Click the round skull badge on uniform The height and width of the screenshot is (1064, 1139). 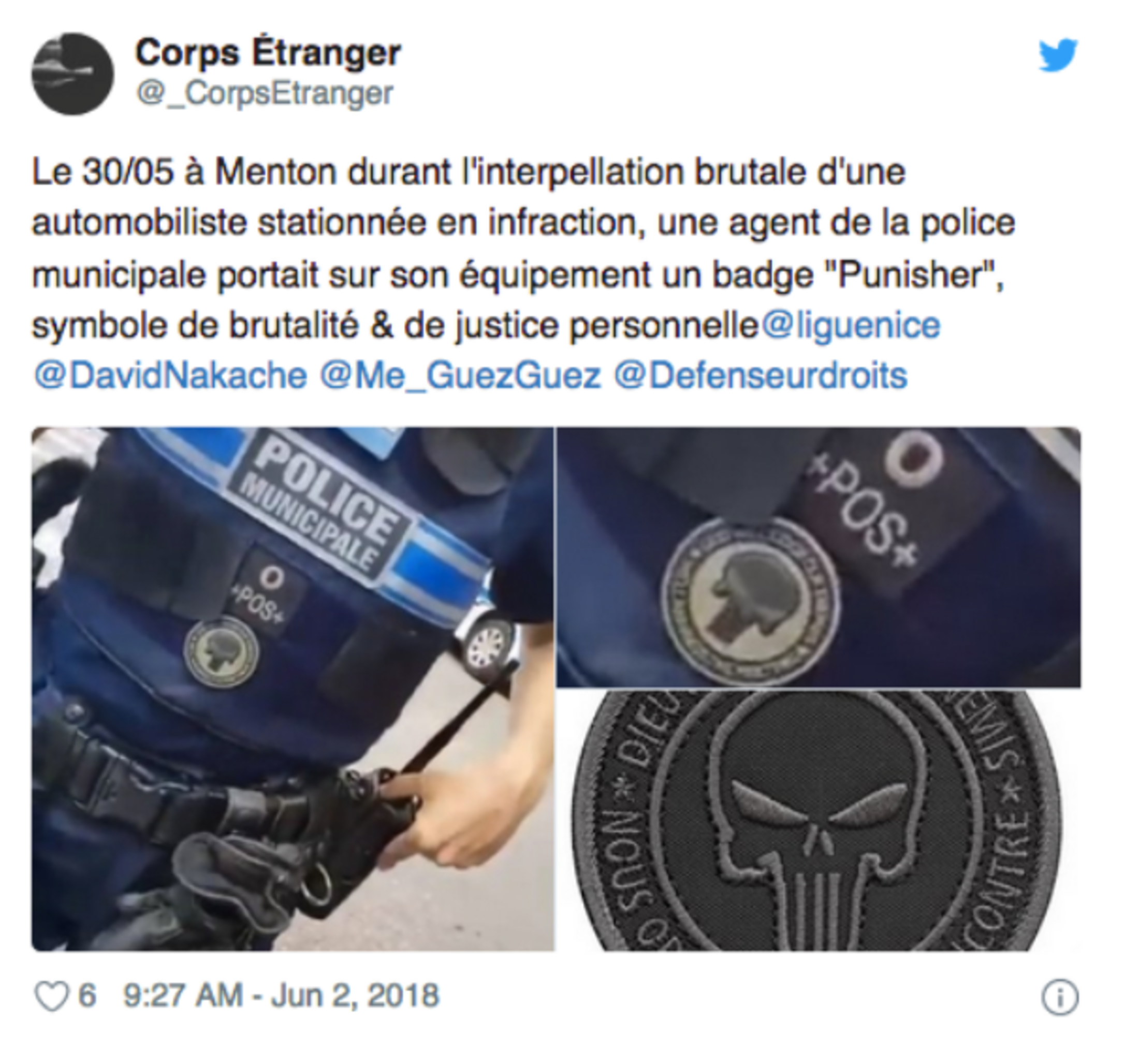click(221, 652)
